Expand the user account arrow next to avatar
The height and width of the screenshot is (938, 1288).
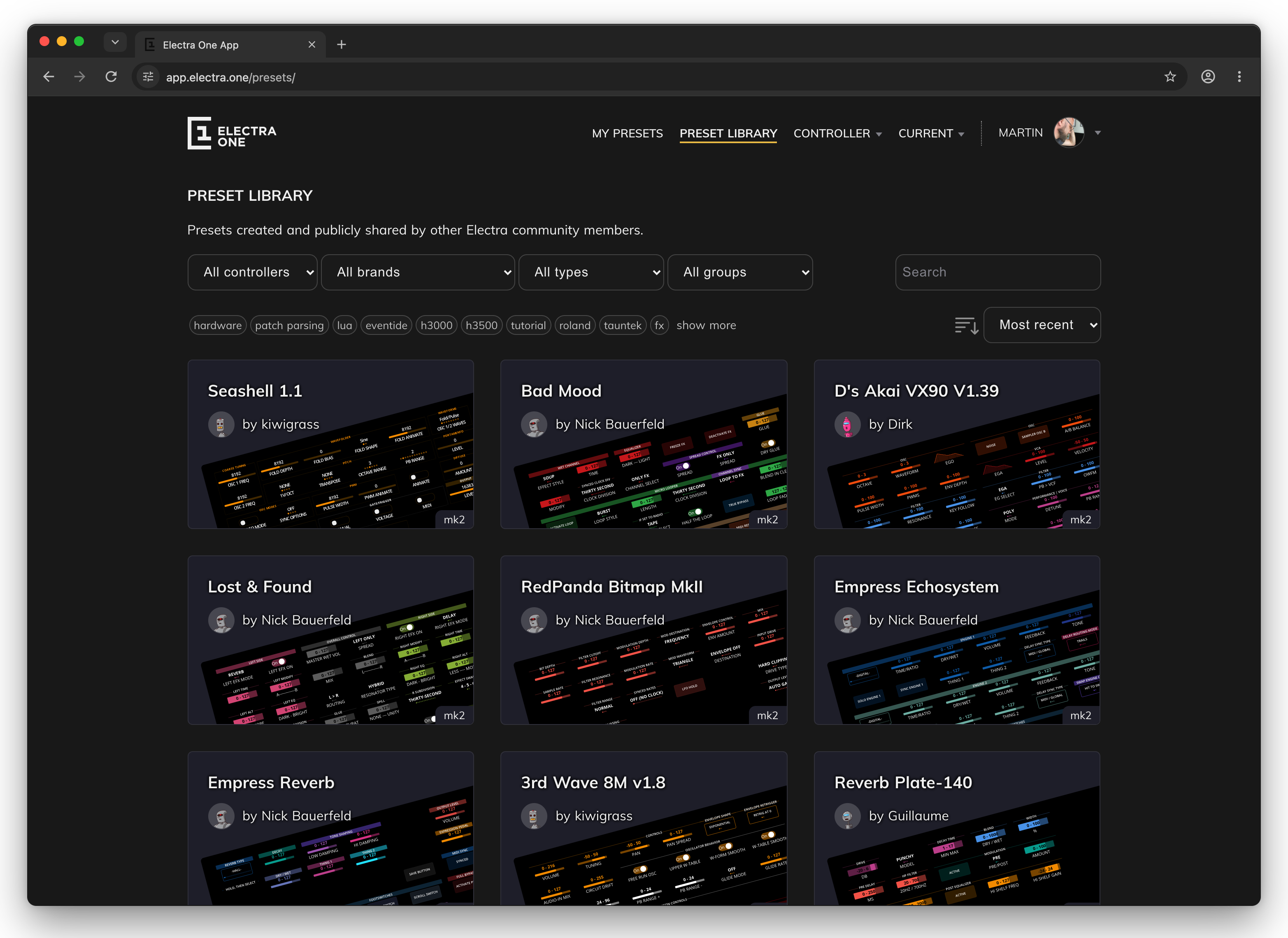click(x=1097, y=133)
